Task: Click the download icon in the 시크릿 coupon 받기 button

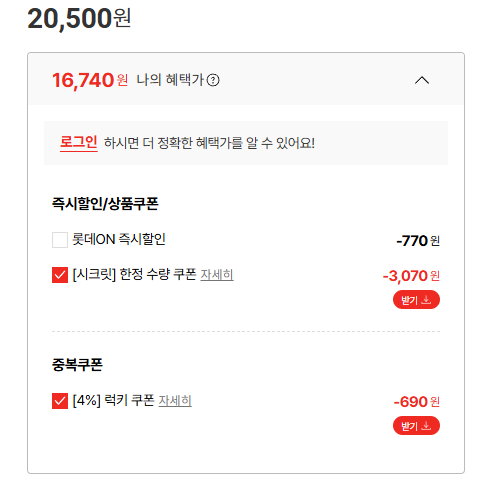Action: [x=426, y=300]
